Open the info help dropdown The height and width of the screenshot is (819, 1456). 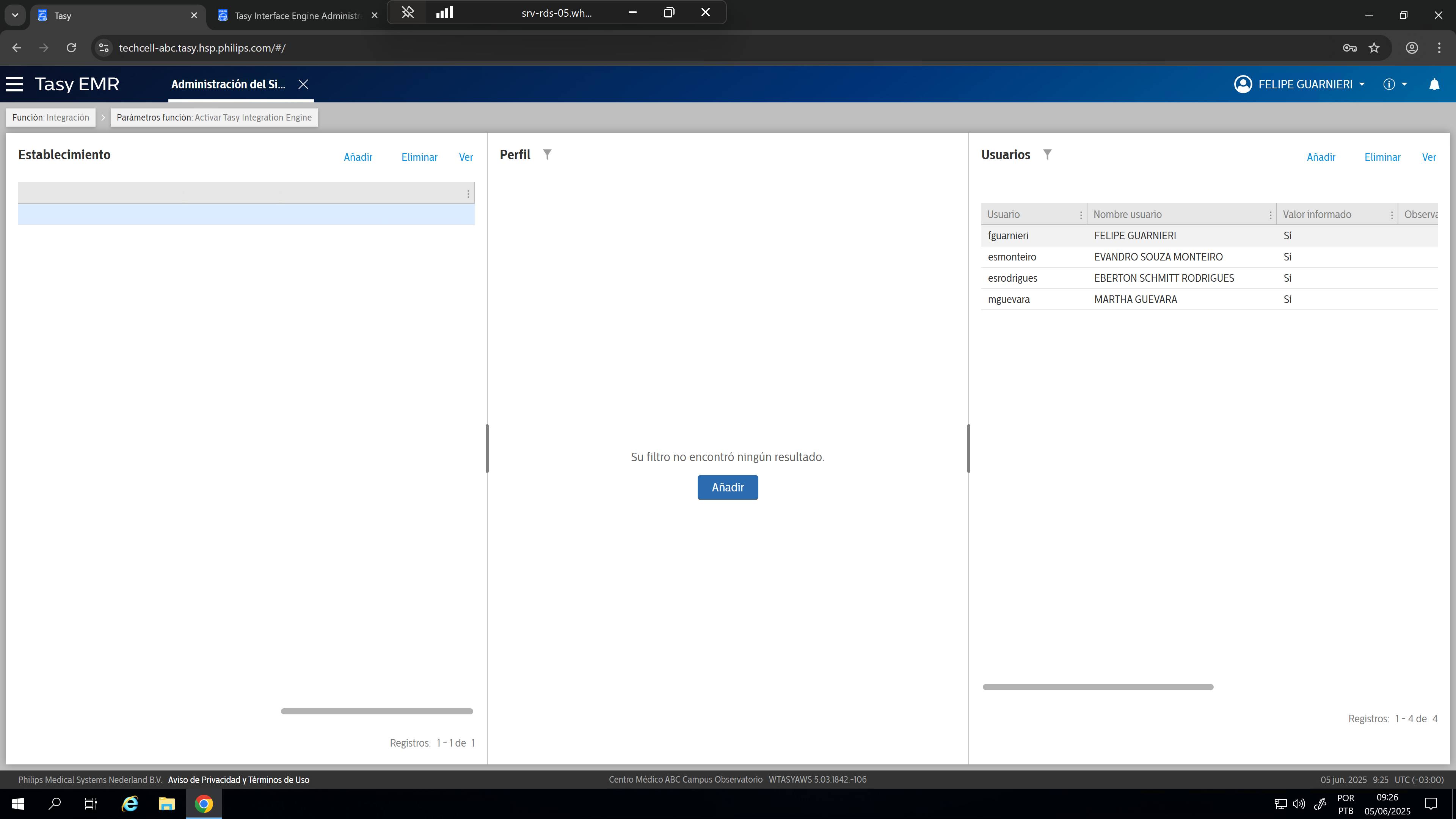[x=1395, y=84]
